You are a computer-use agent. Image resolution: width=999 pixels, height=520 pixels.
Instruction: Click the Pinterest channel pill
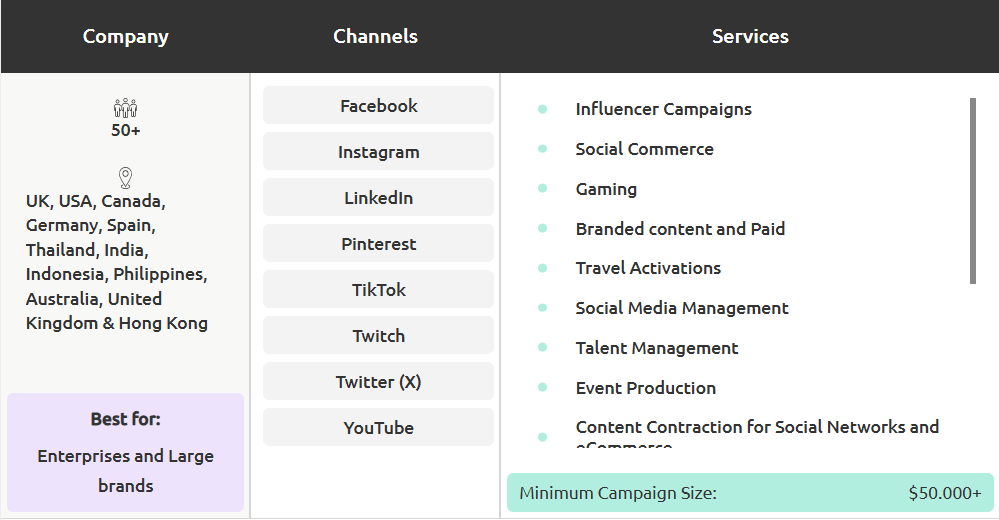point(378,244)
